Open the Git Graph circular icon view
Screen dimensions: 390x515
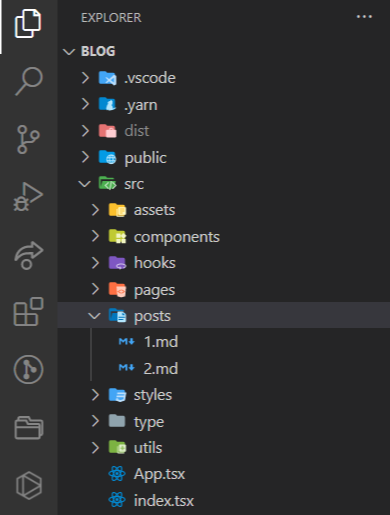coord(28,369)
